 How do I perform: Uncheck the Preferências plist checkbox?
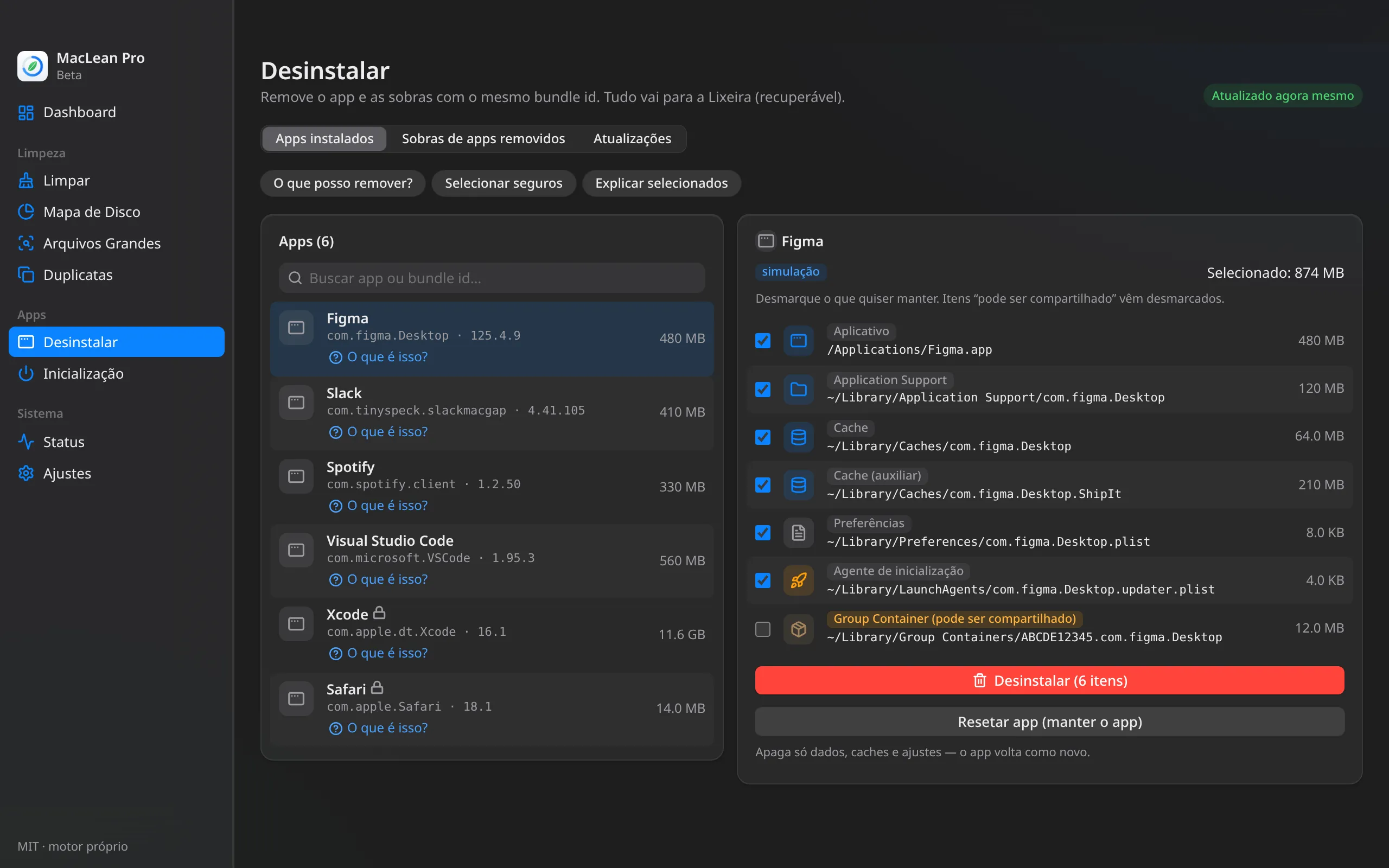763,533
